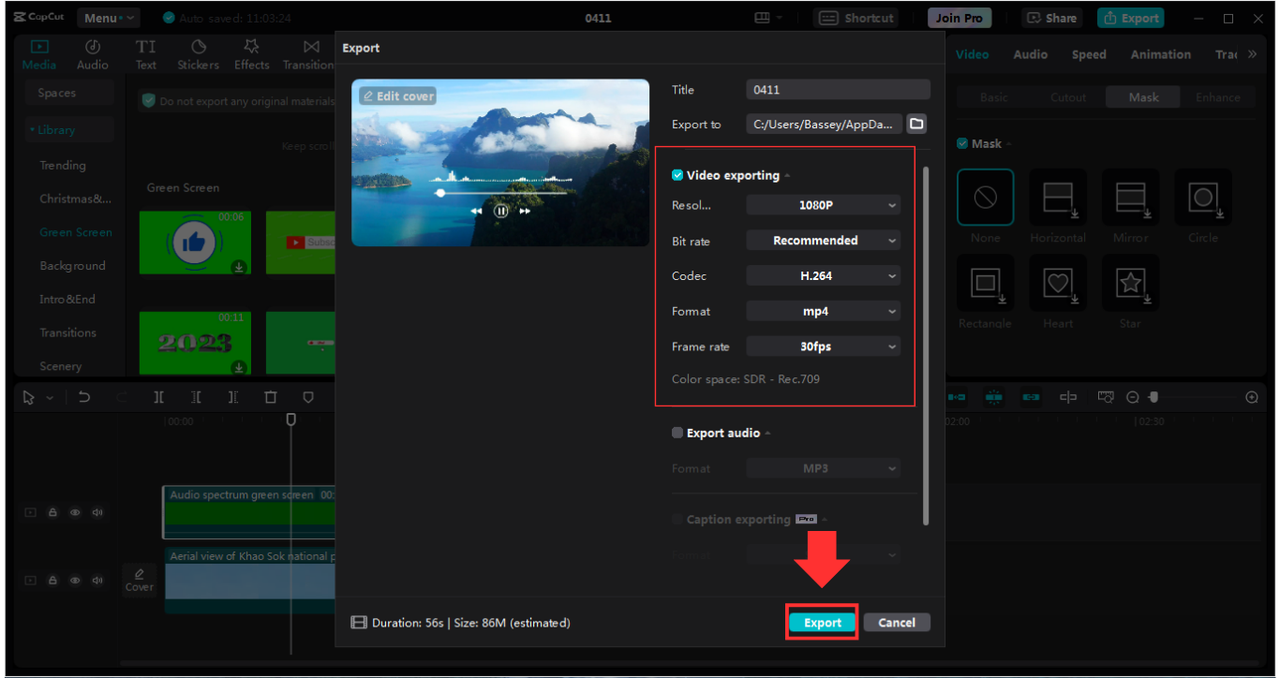
Task: Delete selected clip with trash icon
Action: click(270, 397)
